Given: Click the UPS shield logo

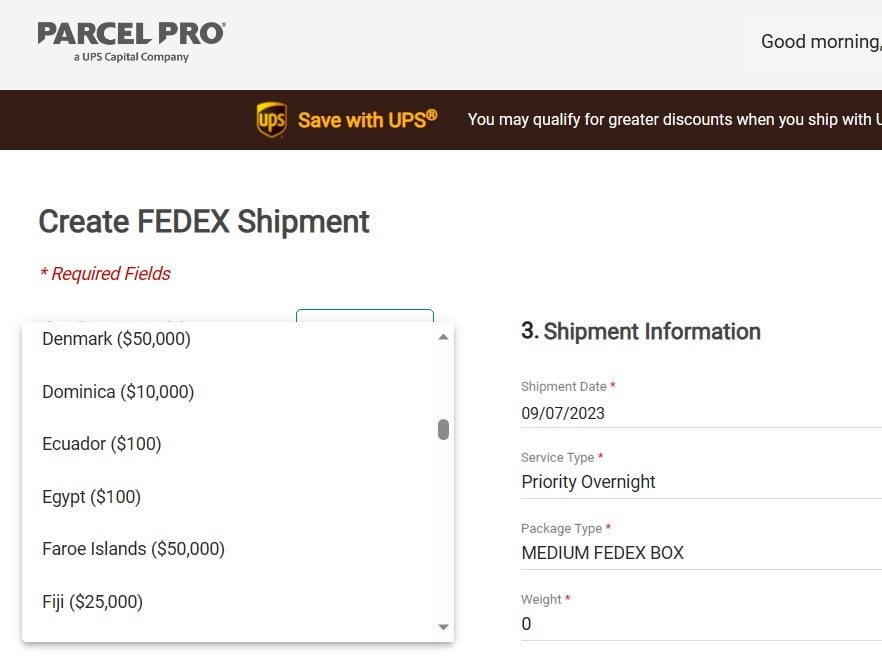Looking at the screenshot, I should 271,120.
